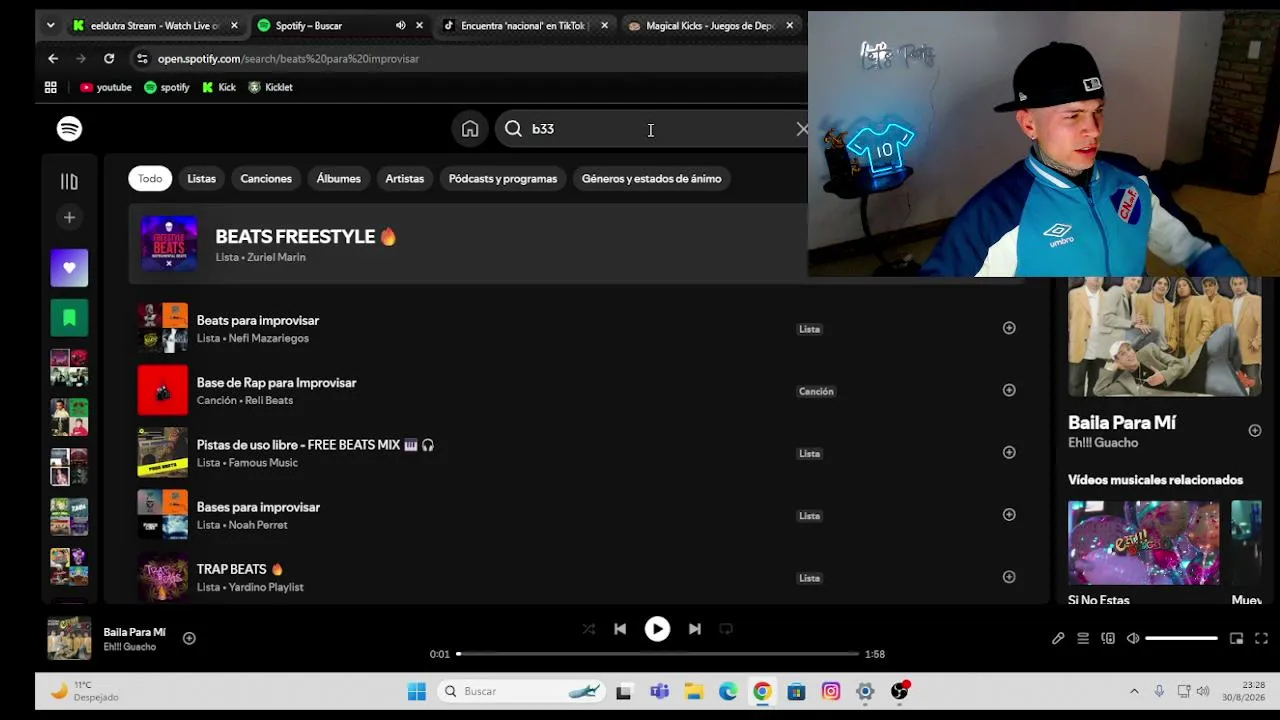Toggle repeat mode

click(x=726, y=629)
